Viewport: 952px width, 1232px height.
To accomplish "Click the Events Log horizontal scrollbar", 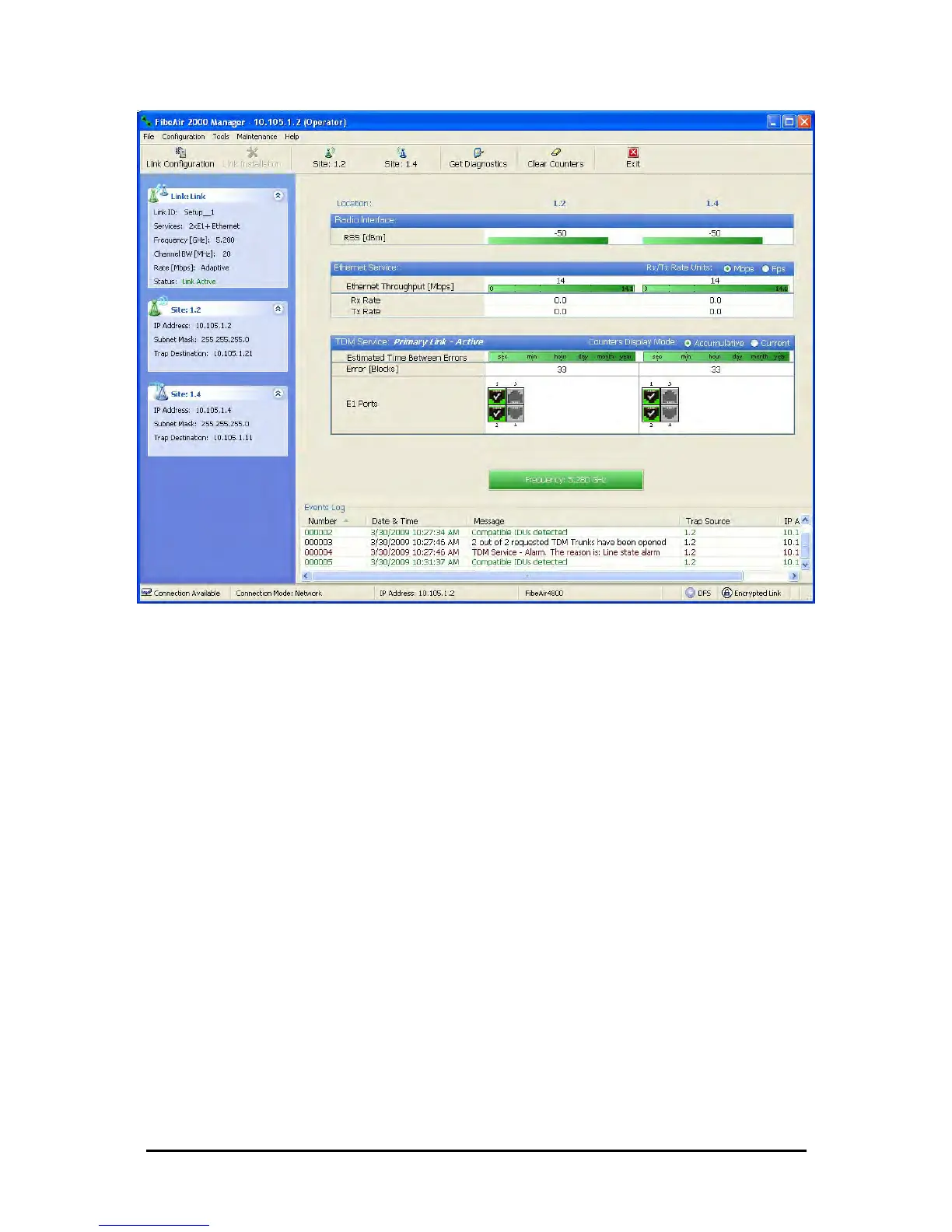I will (527, 576).
